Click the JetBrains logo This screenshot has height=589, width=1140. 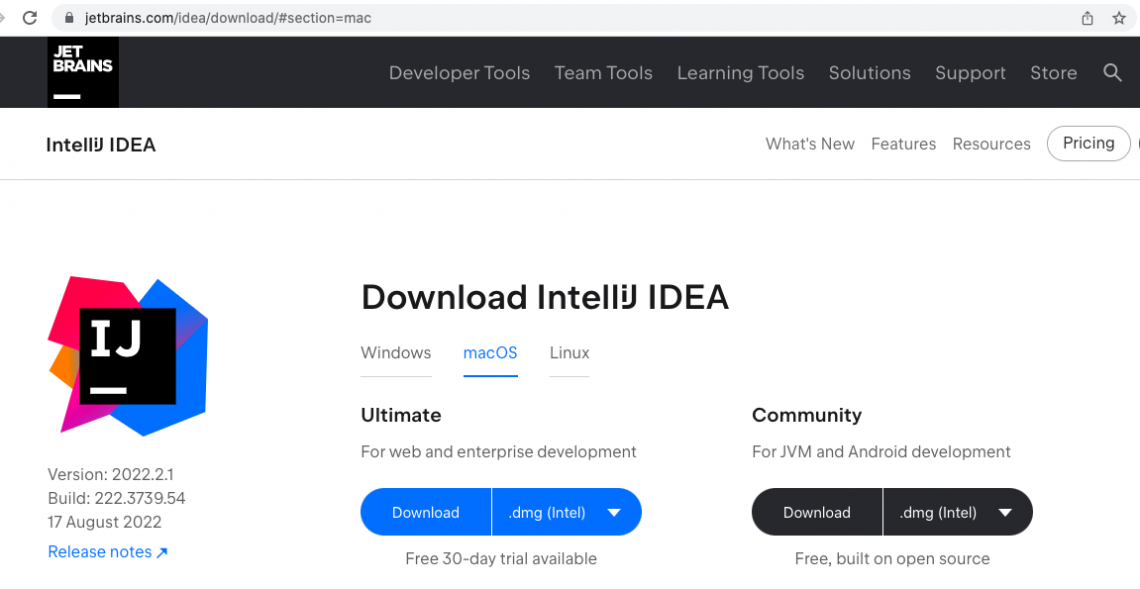point(82,71)
